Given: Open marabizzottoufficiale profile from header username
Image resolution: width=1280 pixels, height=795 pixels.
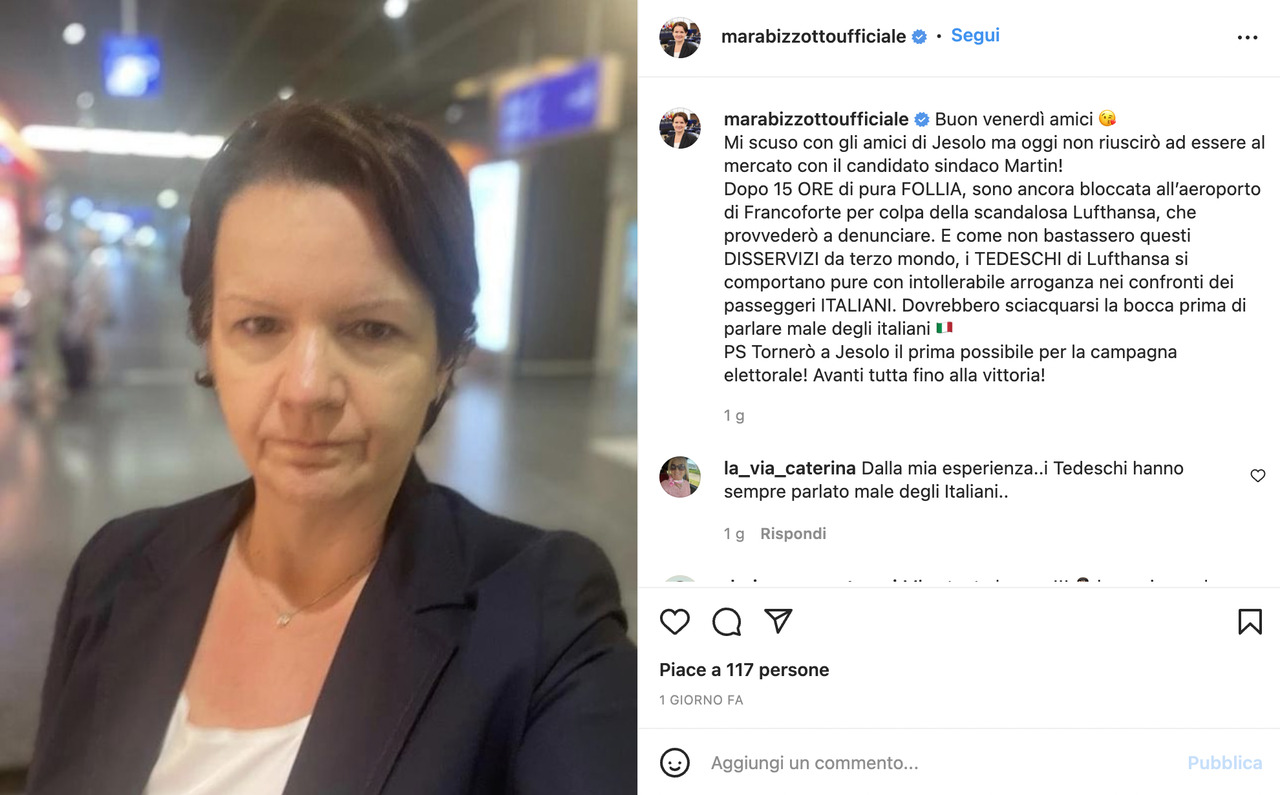Looking at the screenshot, I should [x=814, y=37].
